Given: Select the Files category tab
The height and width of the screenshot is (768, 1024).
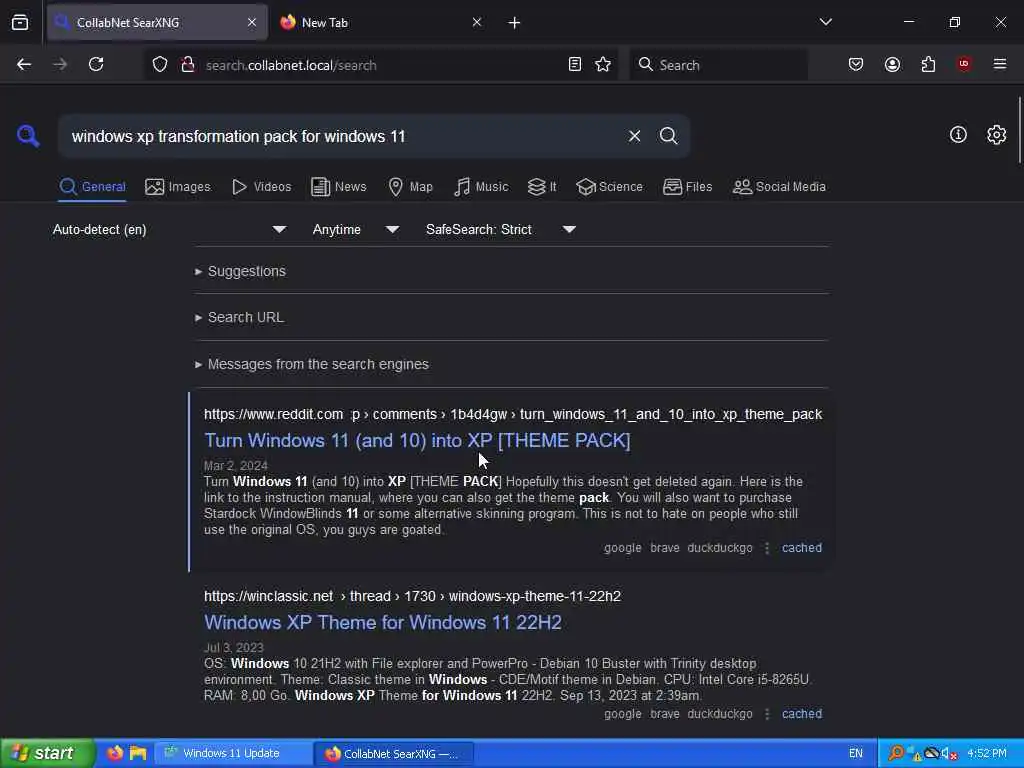Looking at the screenshot, I should [687, 187].
